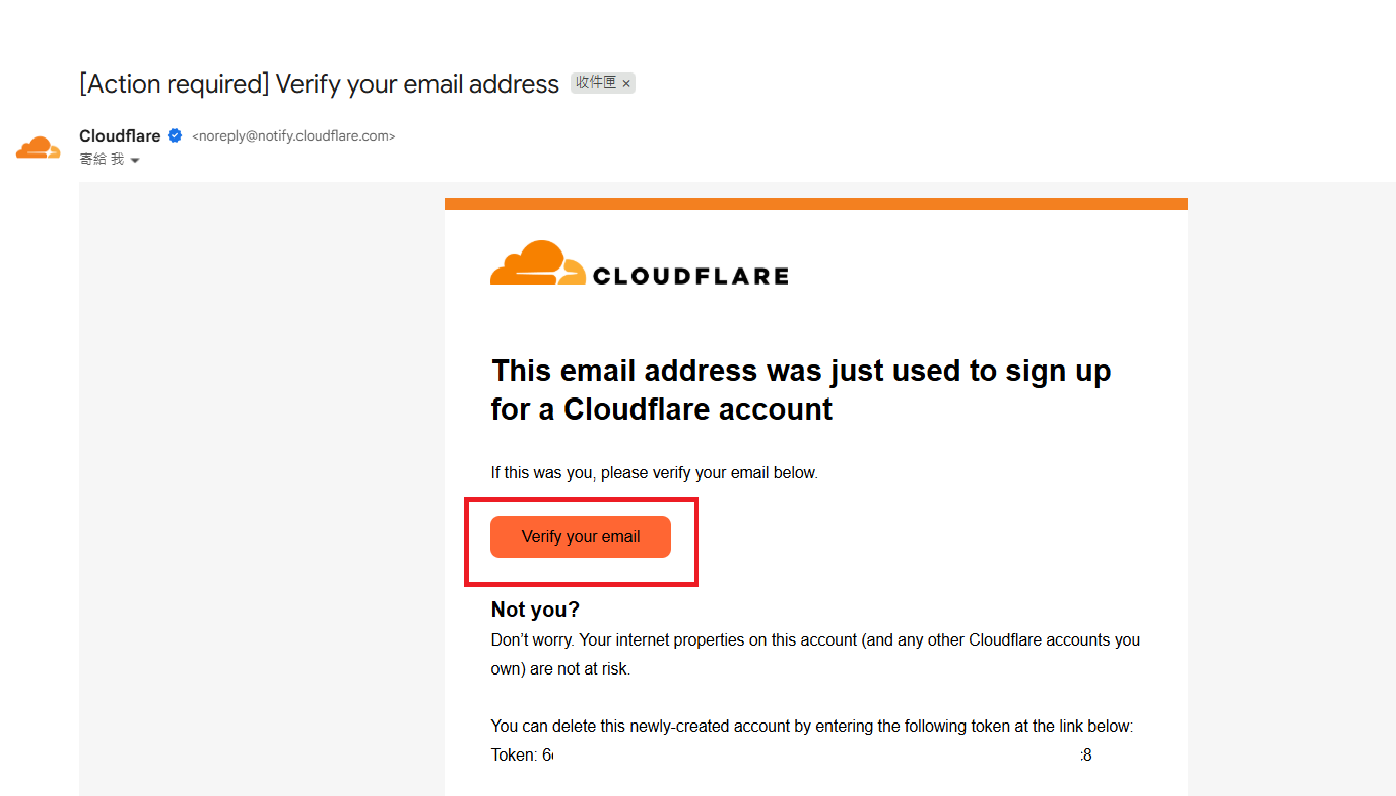The width and height of the screenshot is (1396, 796).
Task: Remove the 收件匣 label with its x
Action: pyautogui.click(x=626, y=83)
